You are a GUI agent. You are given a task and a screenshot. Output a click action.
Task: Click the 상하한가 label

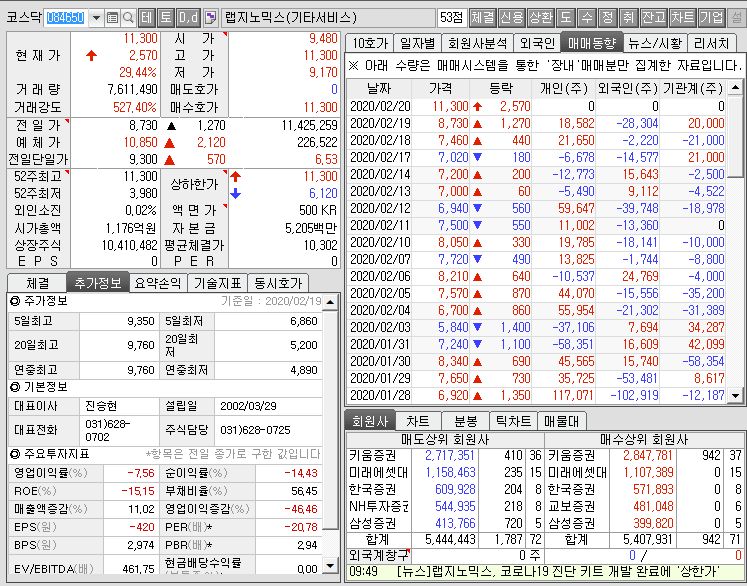click(194, 185)
